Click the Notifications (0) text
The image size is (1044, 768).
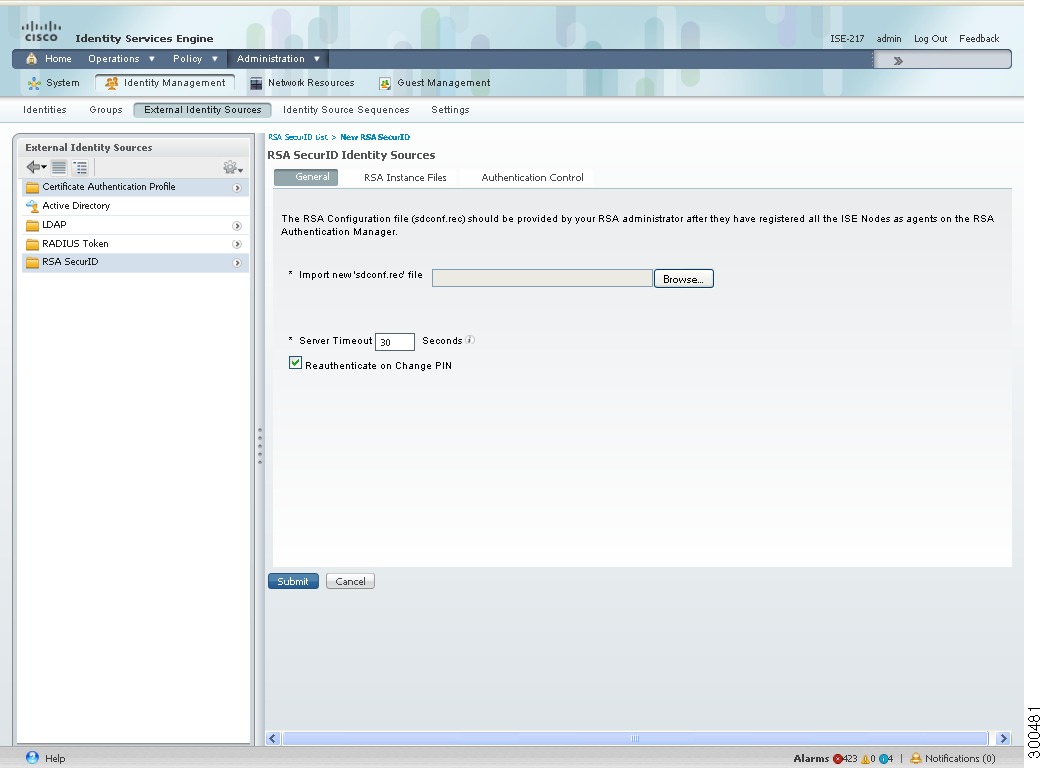tap(959, 759)
